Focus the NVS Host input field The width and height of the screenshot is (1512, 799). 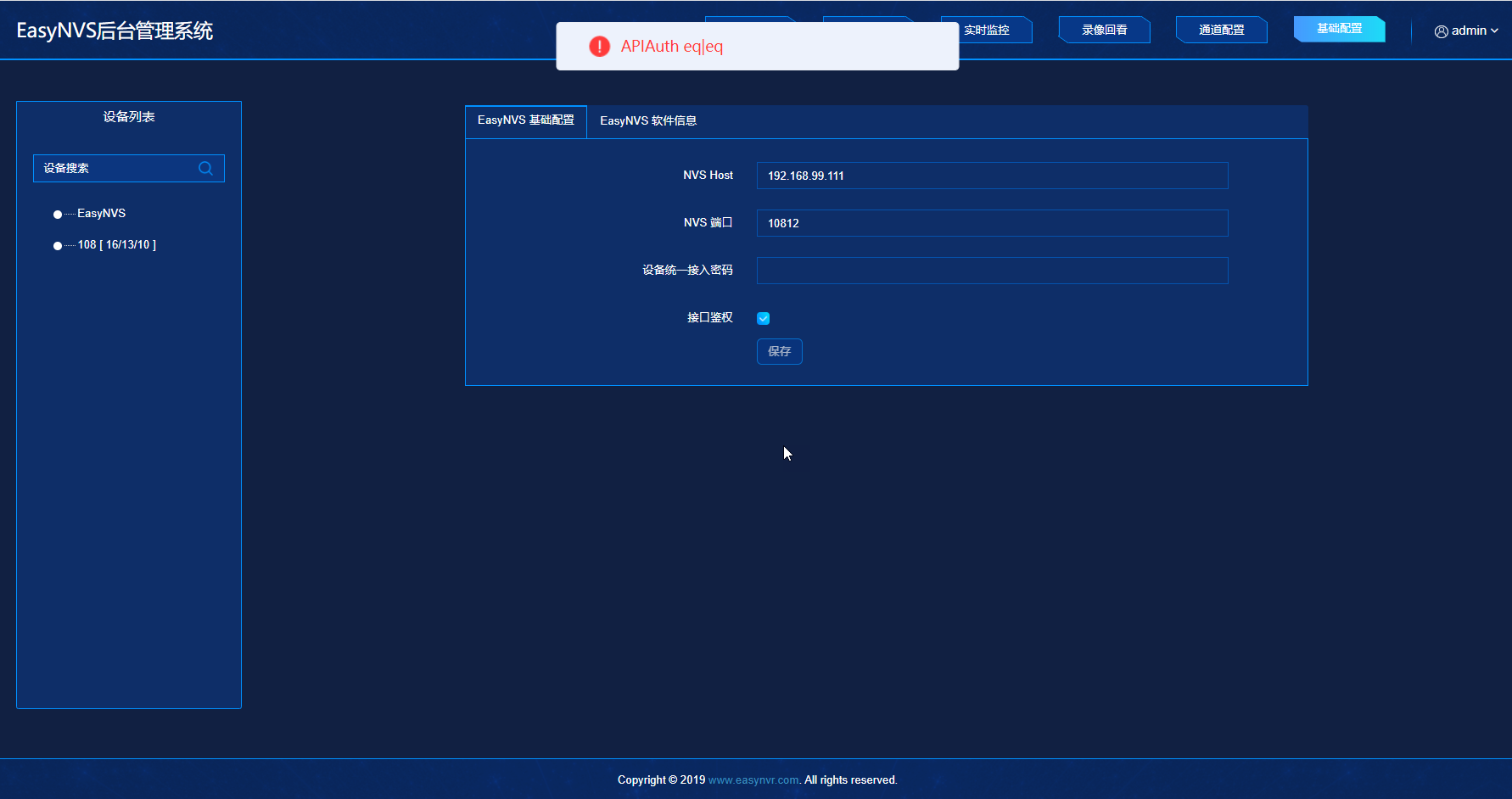993,176
